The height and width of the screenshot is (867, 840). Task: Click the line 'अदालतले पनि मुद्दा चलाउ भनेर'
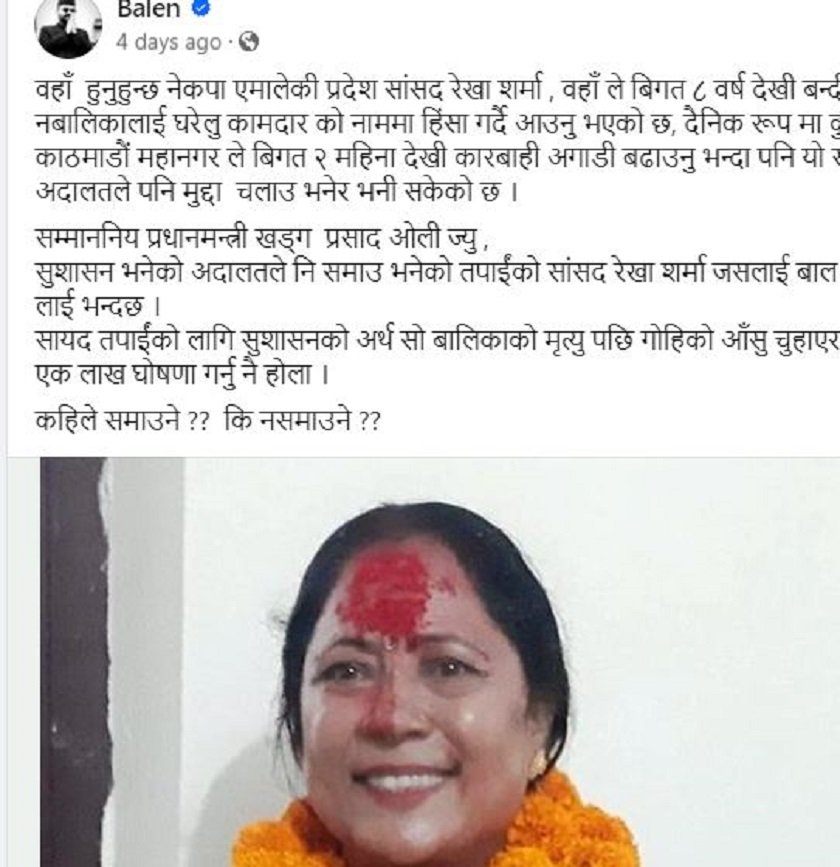coord(275,192)
